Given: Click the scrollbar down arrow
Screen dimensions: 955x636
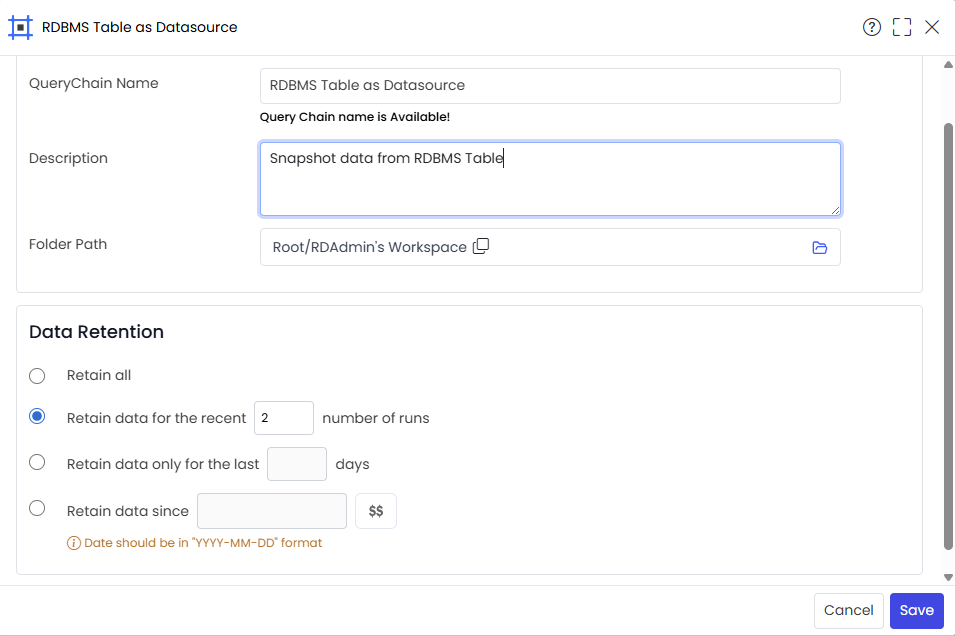Looking at the screenshot, I should (948, 577).
